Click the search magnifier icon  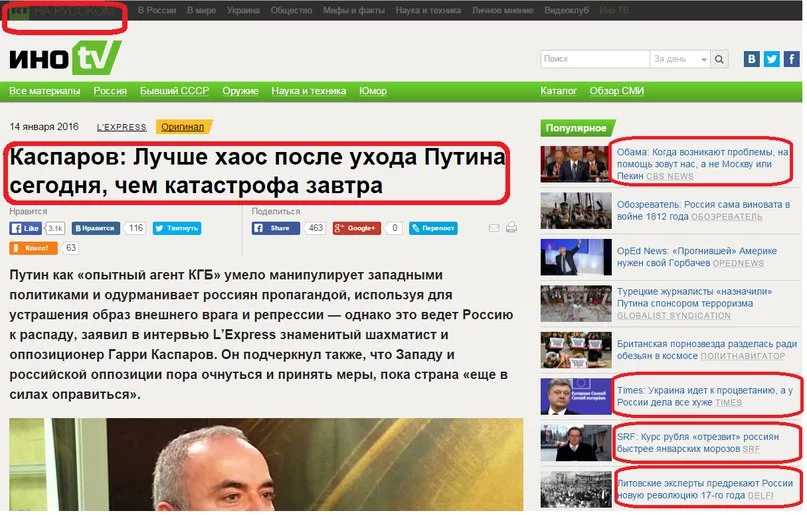(719, 59)
